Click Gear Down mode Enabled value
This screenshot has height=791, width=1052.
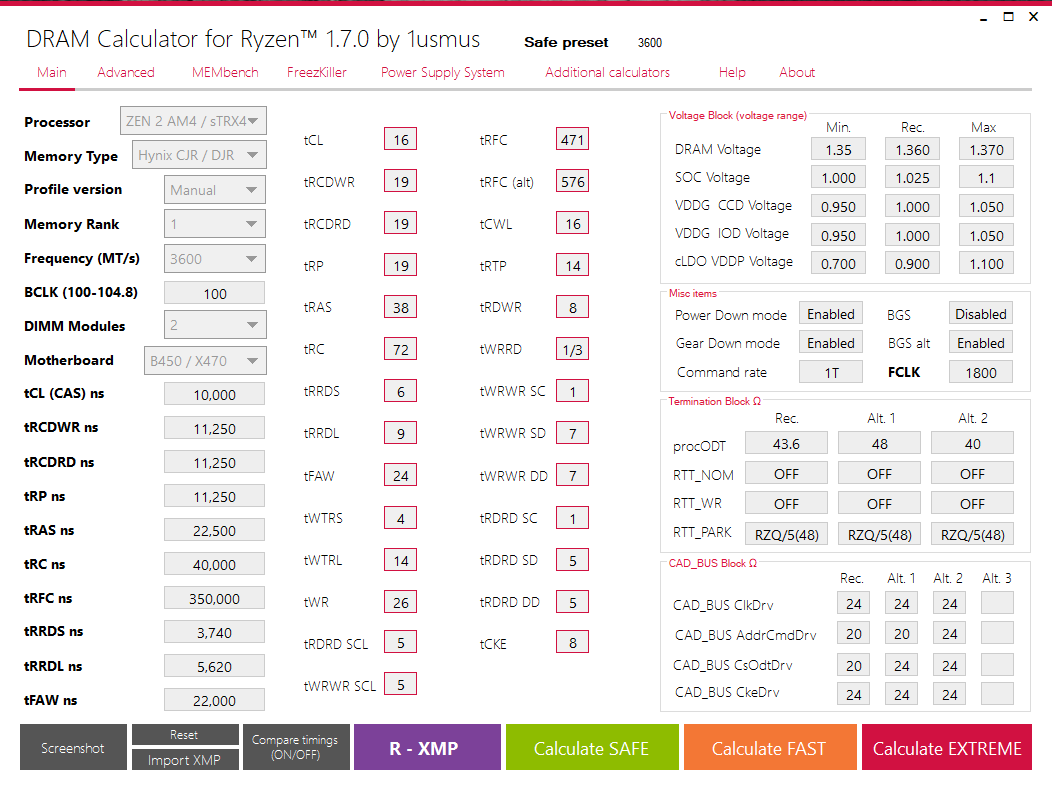click(x=831, y=343)
